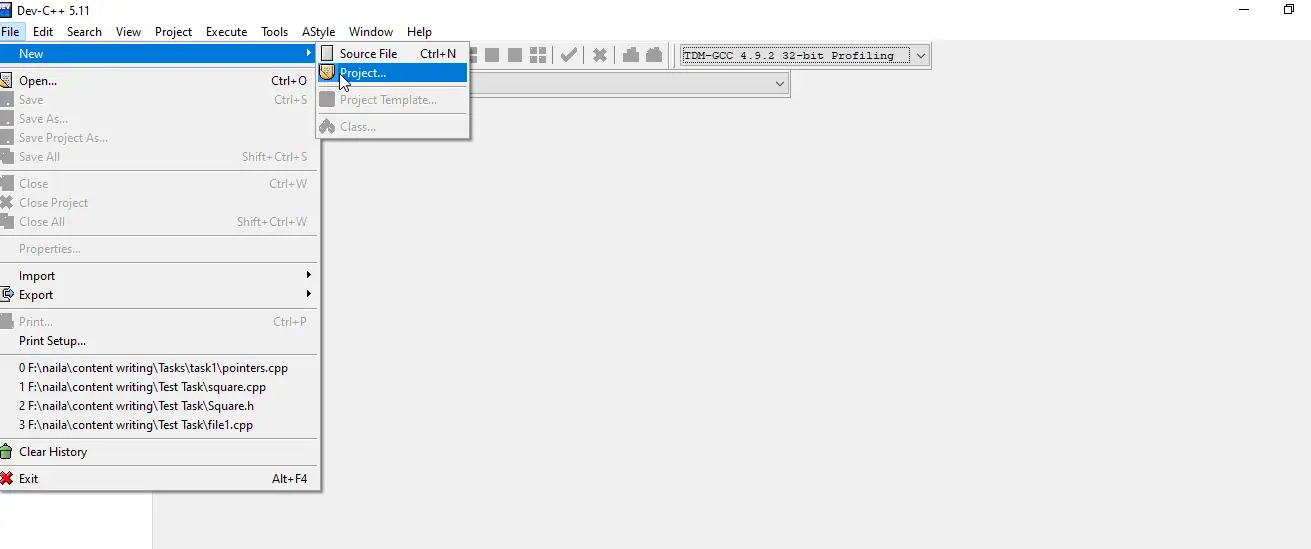This screenshot has width=1311, height=549.
Task: Reopen recent file Square.h
Action: [159, 406]
